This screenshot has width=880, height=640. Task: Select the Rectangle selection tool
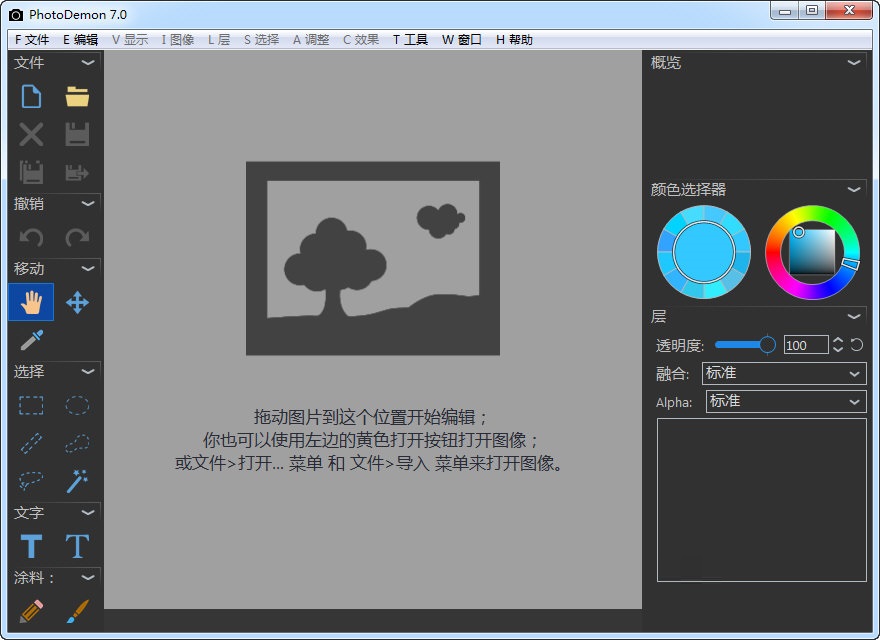[x=32, y=405]
